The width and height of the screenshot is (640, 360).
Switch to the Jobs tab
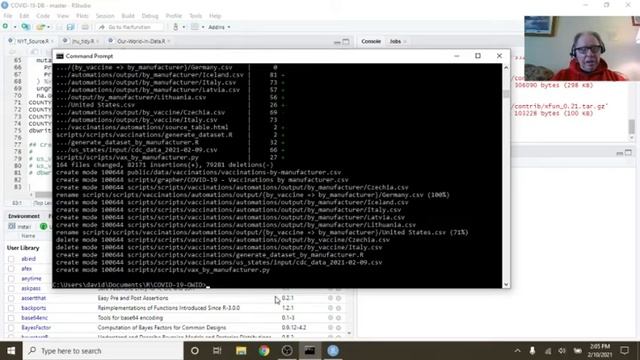(x=395, y=41)
